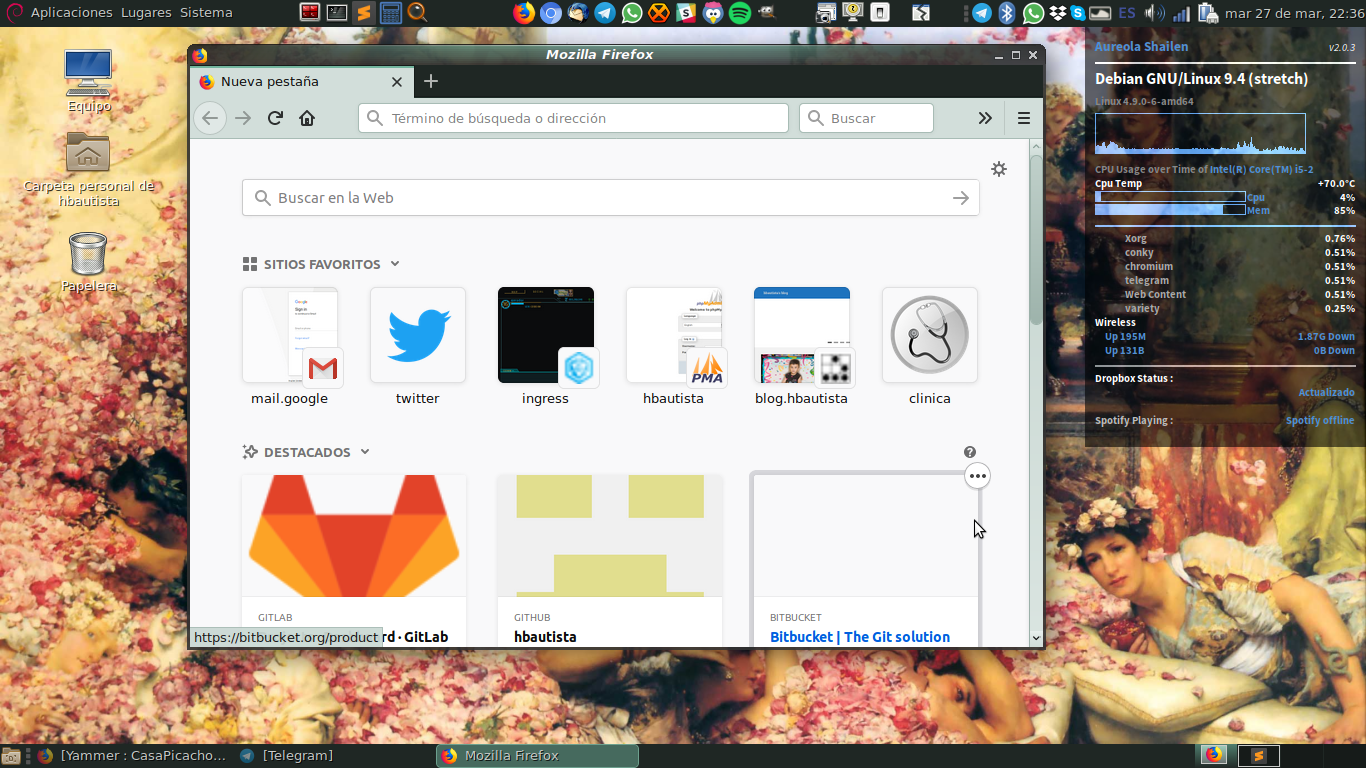This screenshot has height=768, width=1366.
Task: Open the blog.hbautista favorite site
Action: 802,347
